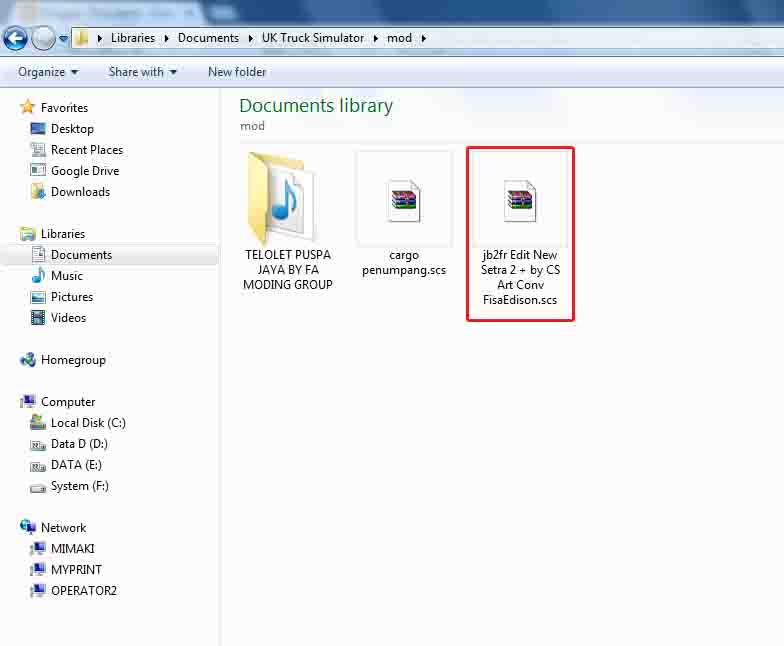Viewport: 784px width, 646px height.
Task: Open MIMAKI network computer
Action: [x=72, y=548]
